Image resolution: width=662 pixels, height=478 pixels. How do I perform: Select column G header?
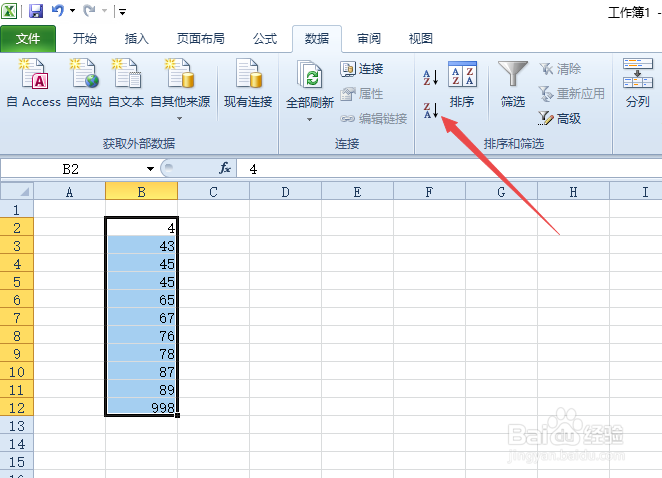(501, 192)
